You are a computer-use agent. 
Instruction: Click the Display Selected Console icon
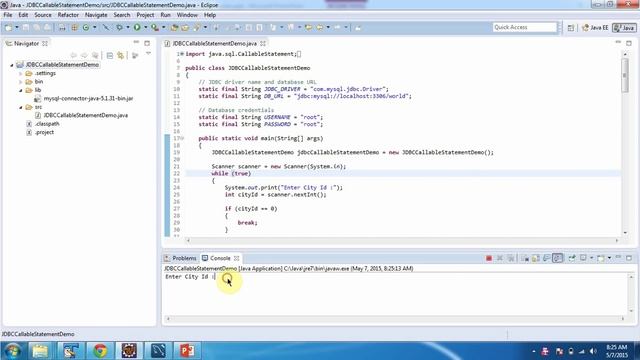583,258
